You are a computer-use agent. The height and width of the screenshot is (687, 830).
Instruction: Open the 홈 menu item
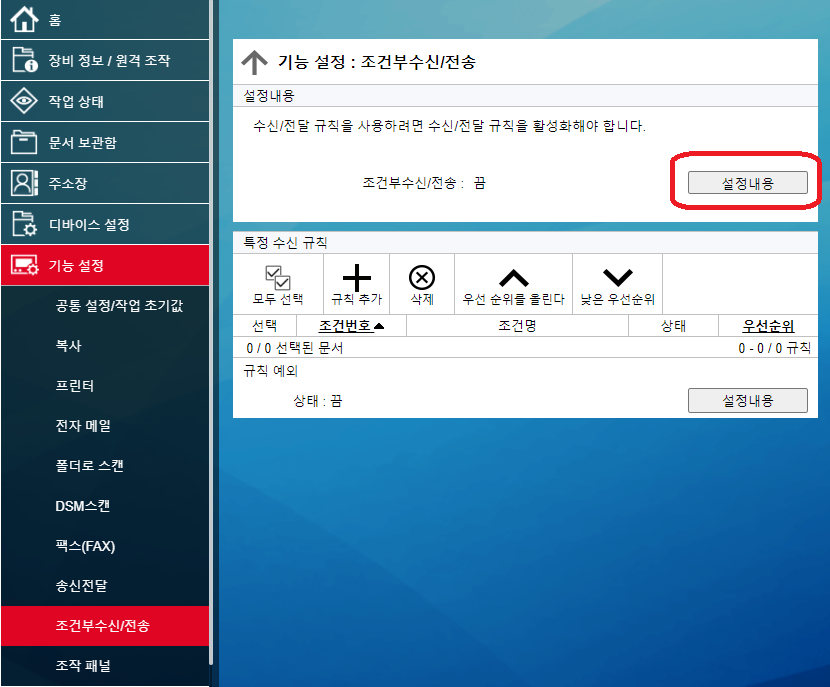(105, 20)
